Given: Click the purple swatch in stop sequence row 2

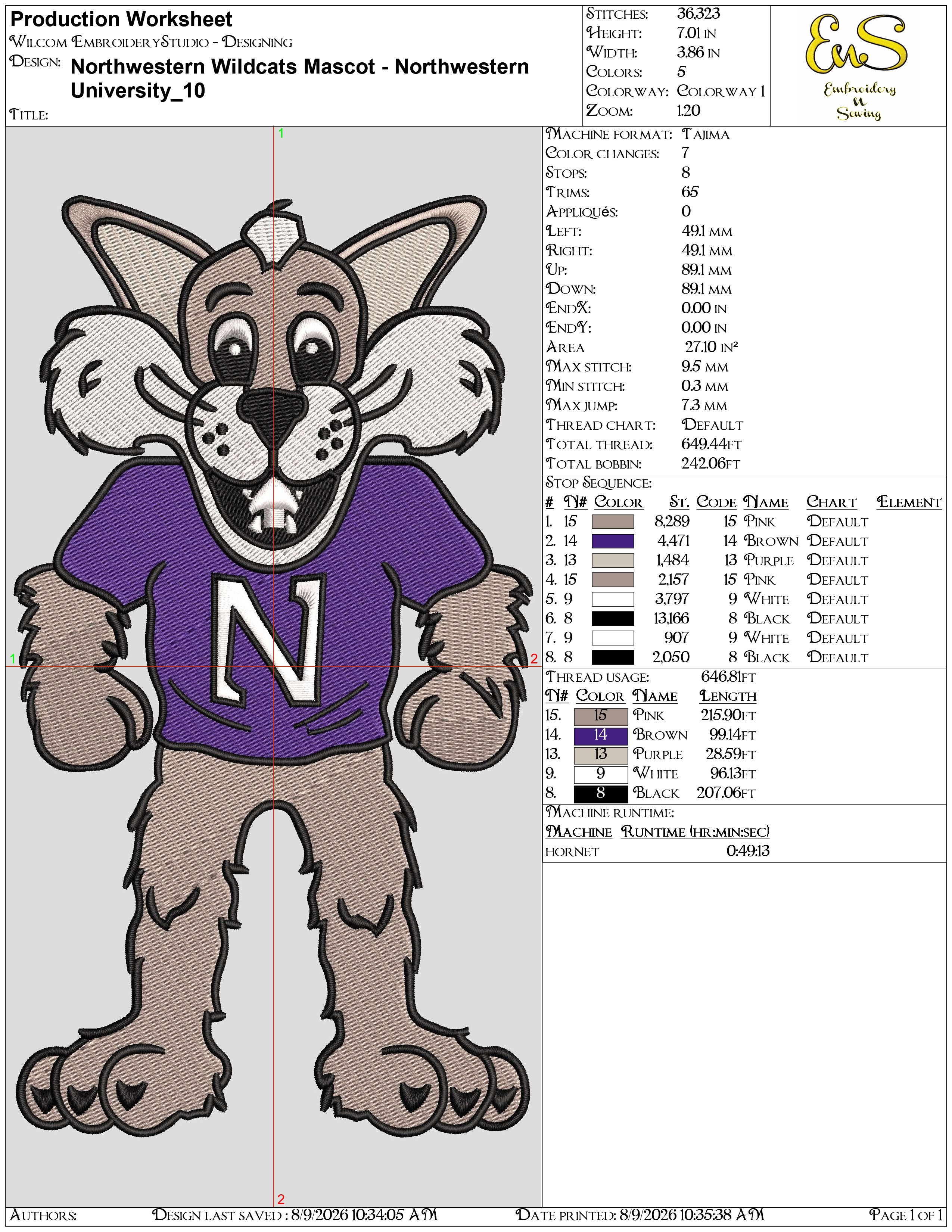Looking at the screenshot, I should [613, 541].
